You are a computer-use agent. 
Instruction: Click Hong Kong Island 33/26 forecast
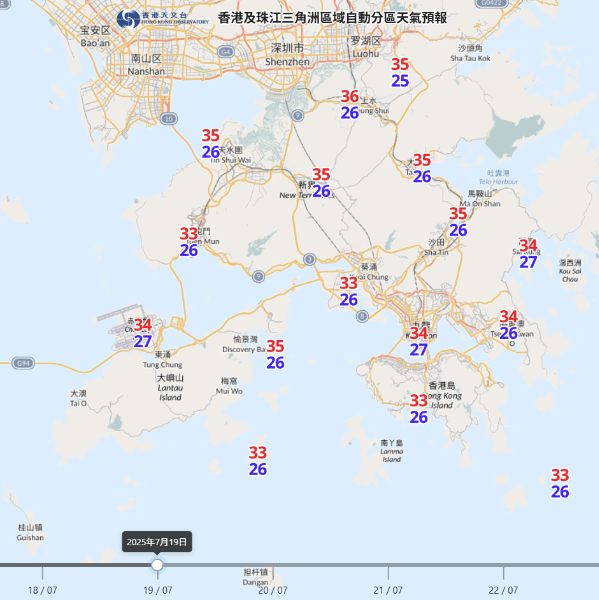pyautogui.click(x=419, y=409)
